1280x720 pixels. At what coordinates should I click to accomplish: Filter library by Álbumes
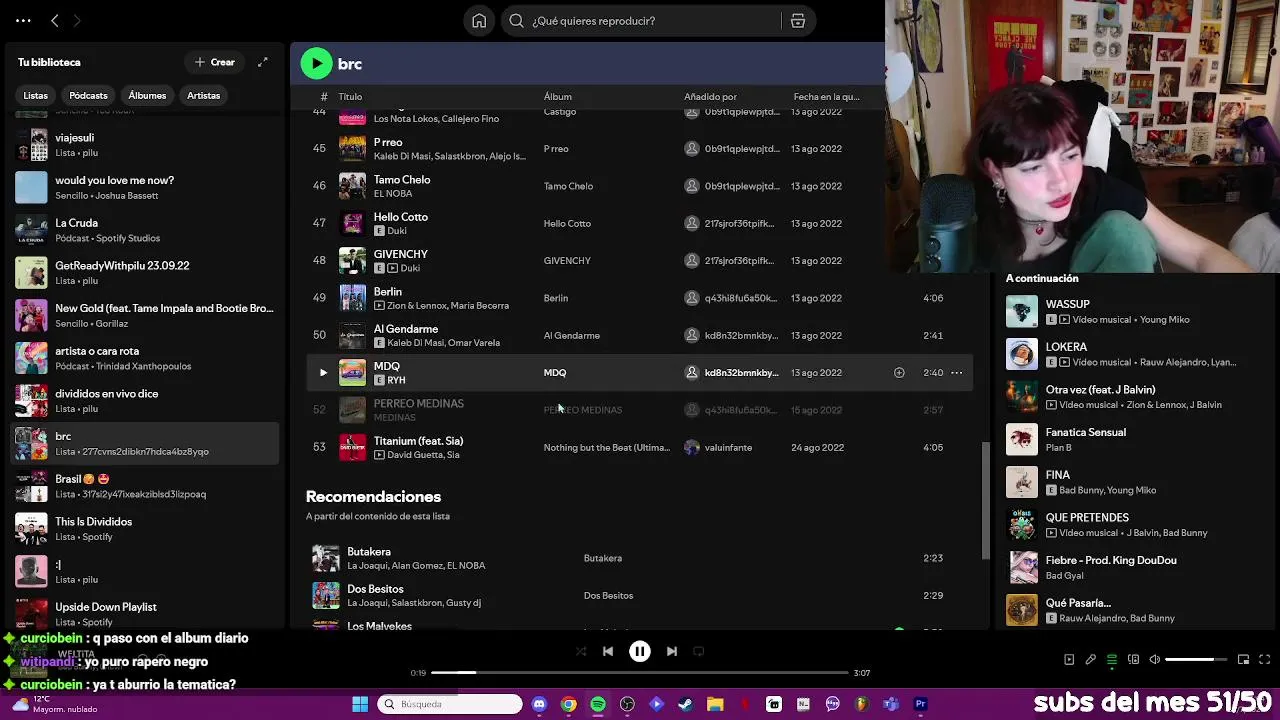tap(147, 96)
